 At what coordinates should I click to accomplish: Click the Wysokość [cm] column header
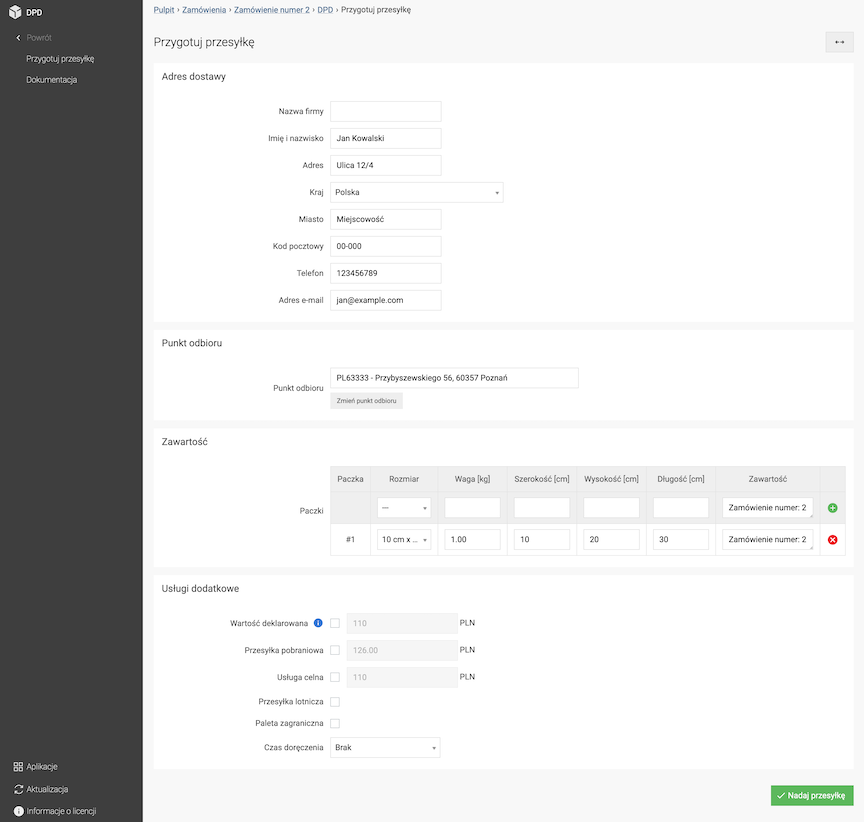tap(611, 479)
